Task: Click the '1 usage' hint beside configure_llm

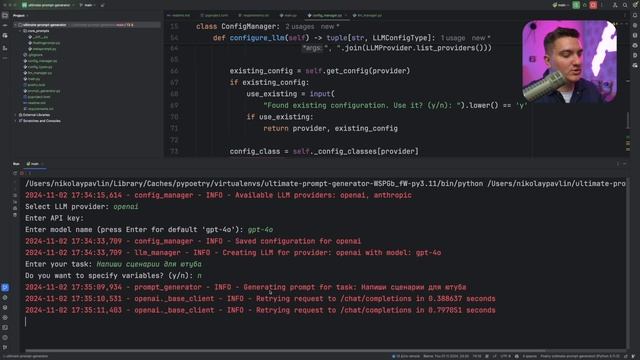Action: click(x=453, y=38)
